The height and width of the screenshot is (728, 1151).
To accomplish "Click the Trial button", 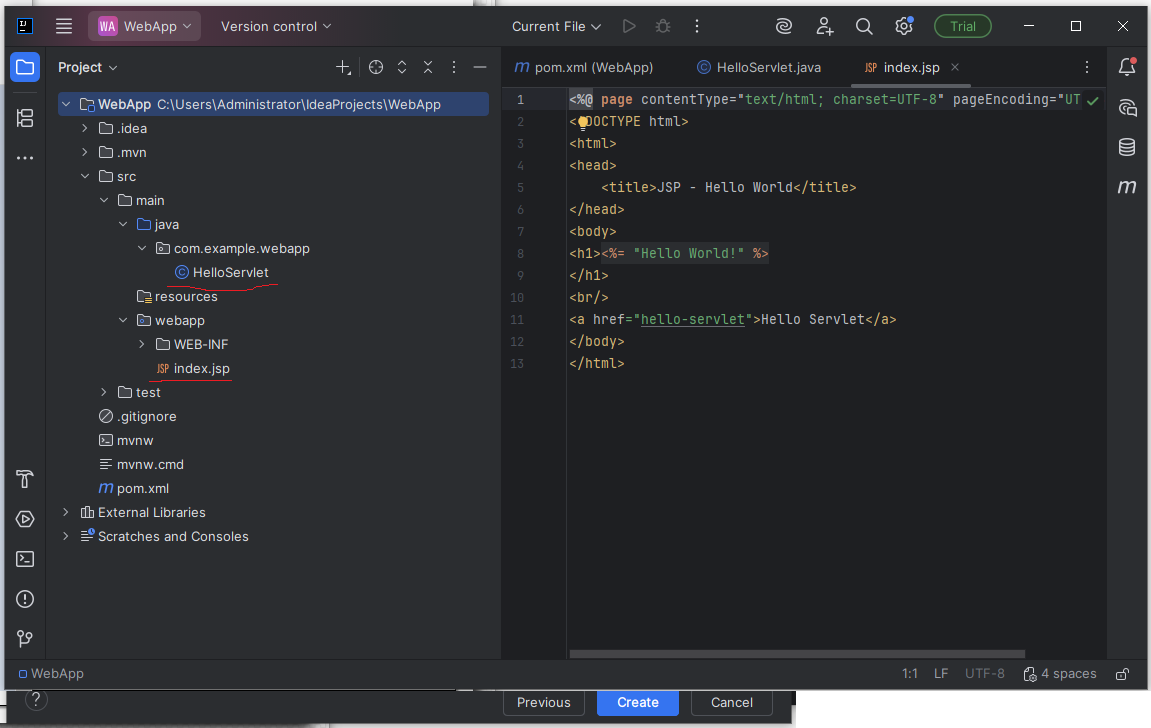I will [x=962, y=27].
